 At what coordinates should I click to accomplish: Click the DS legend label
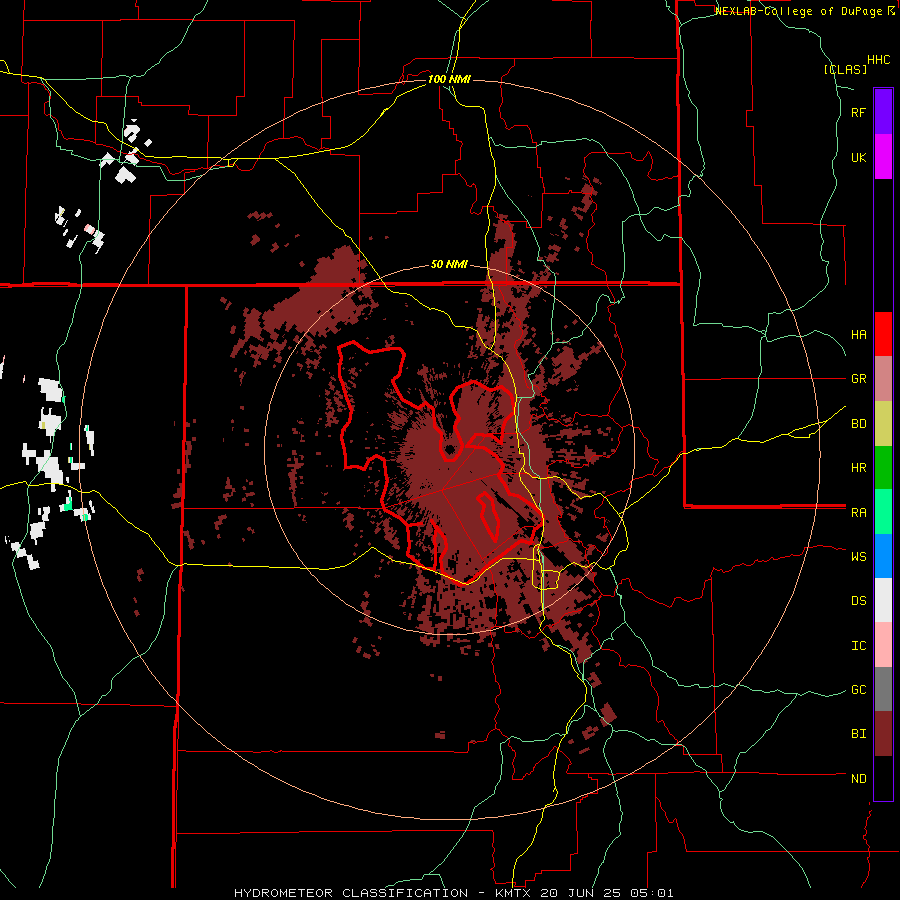pyautogui.click(x=858, y=601)
